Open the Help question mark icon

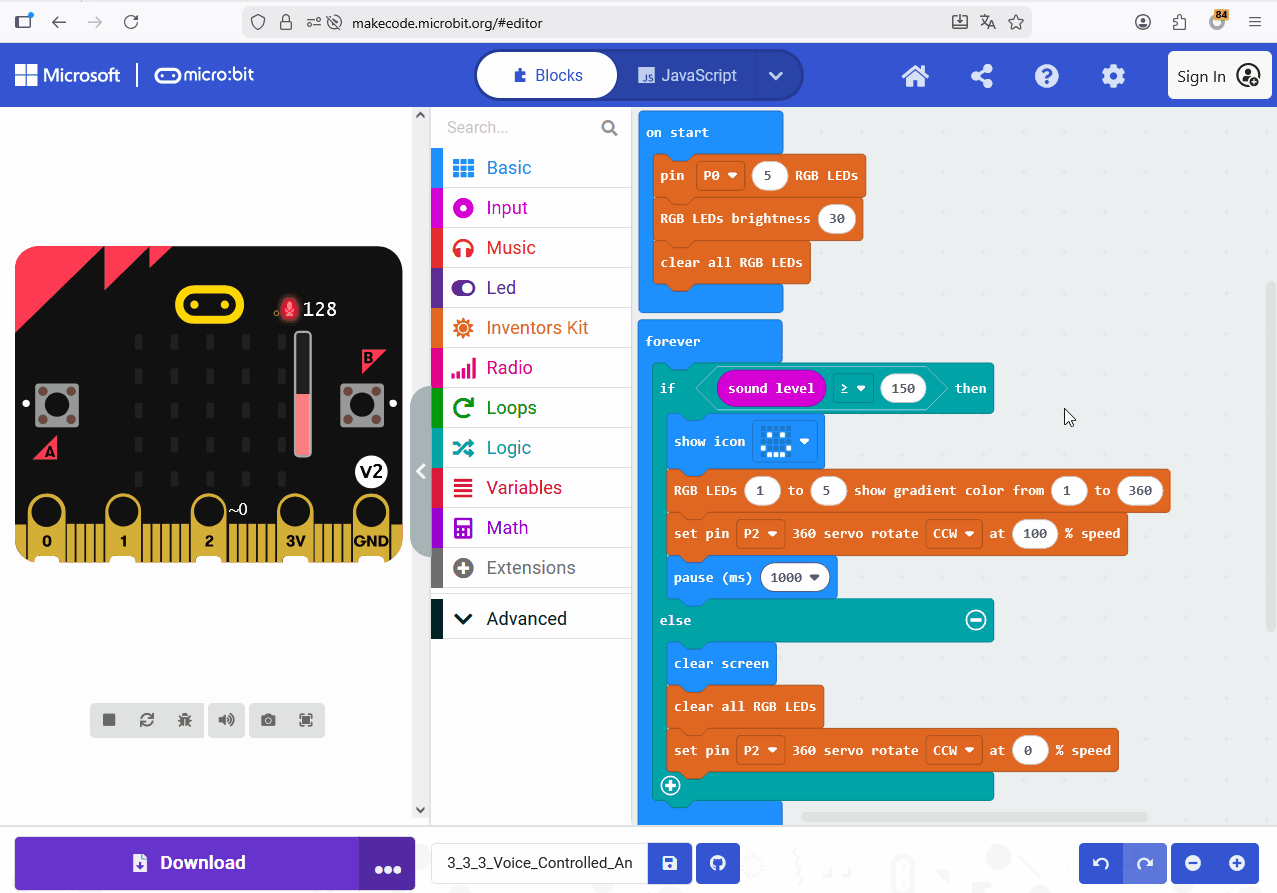1047,76
